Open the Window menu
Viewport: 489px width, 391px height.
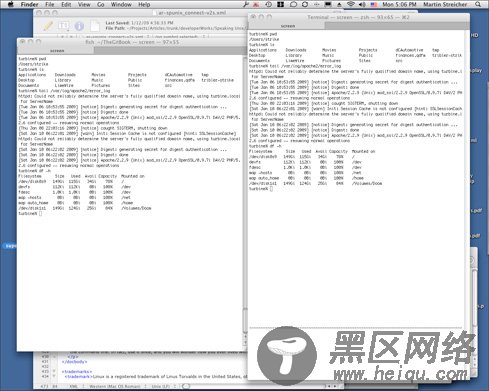click(x=121, y=4)
